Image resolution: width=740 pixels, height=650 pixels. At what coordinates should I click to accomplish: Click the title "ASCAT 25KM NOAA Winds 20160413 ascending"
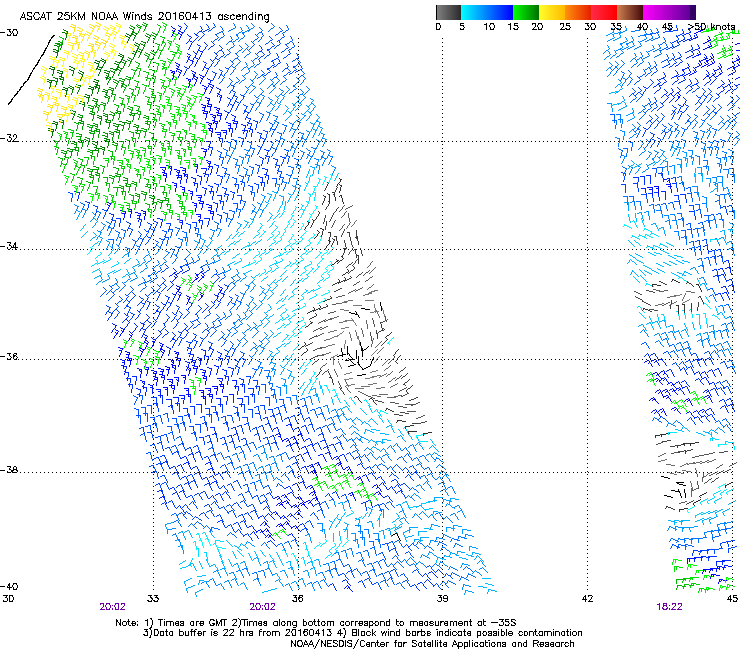[144, 17]
